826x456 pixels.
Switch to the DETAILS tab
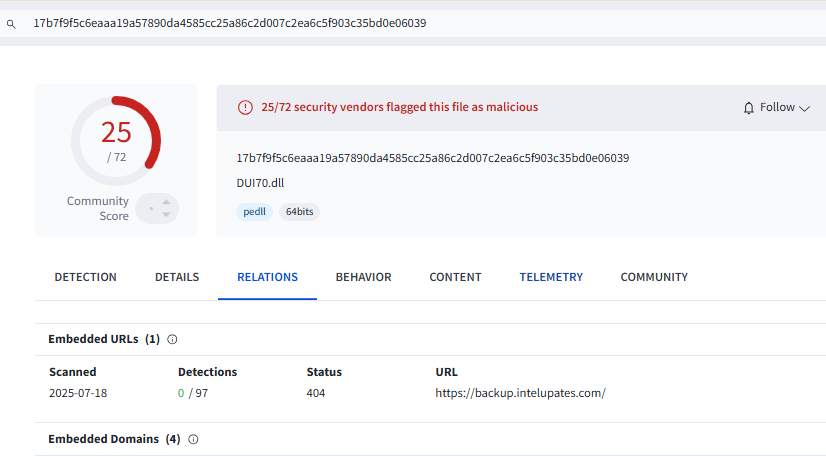tap(177, 277)
